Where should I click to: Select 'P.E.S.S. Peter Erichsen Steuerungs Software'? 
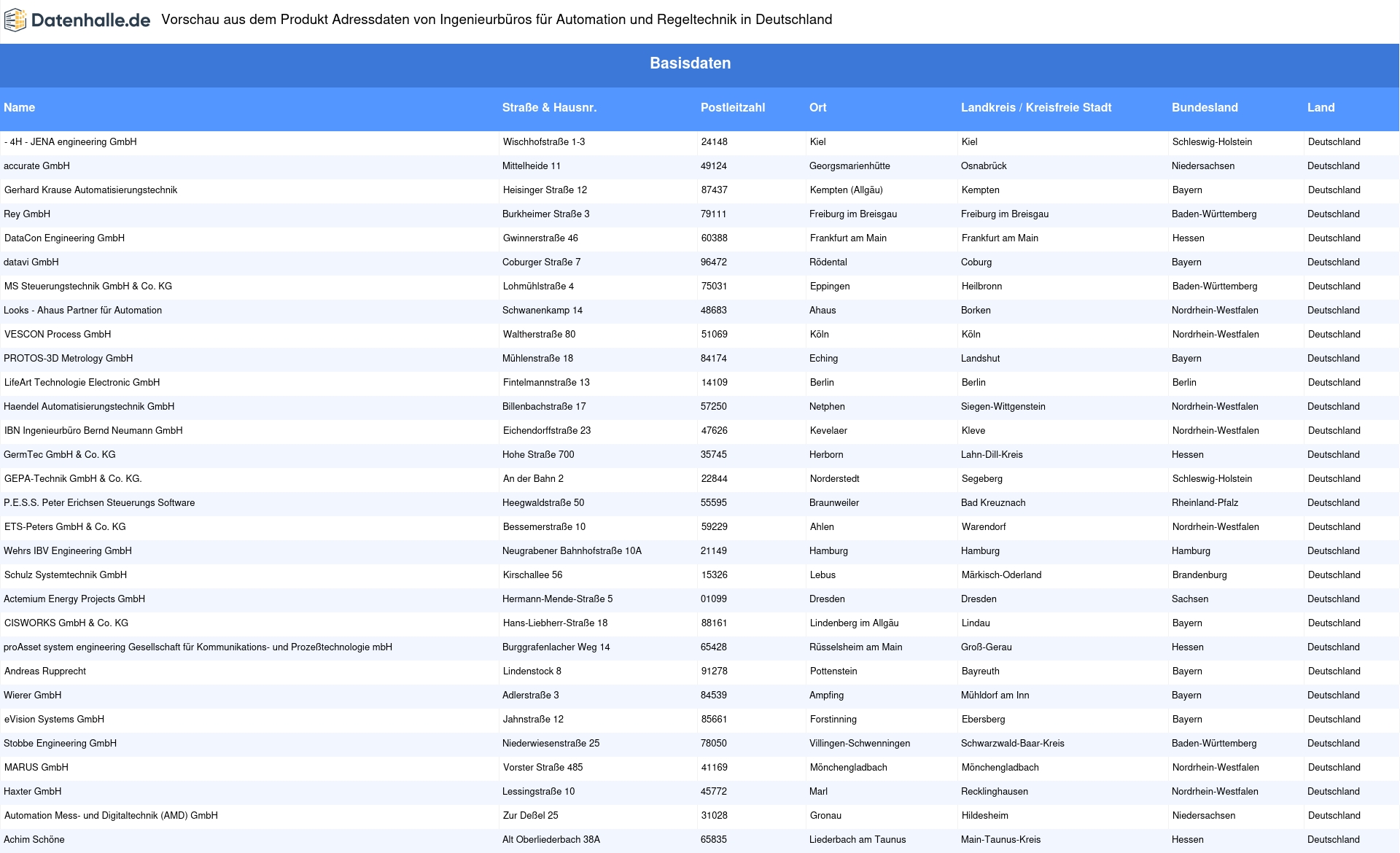pos(99,503)
